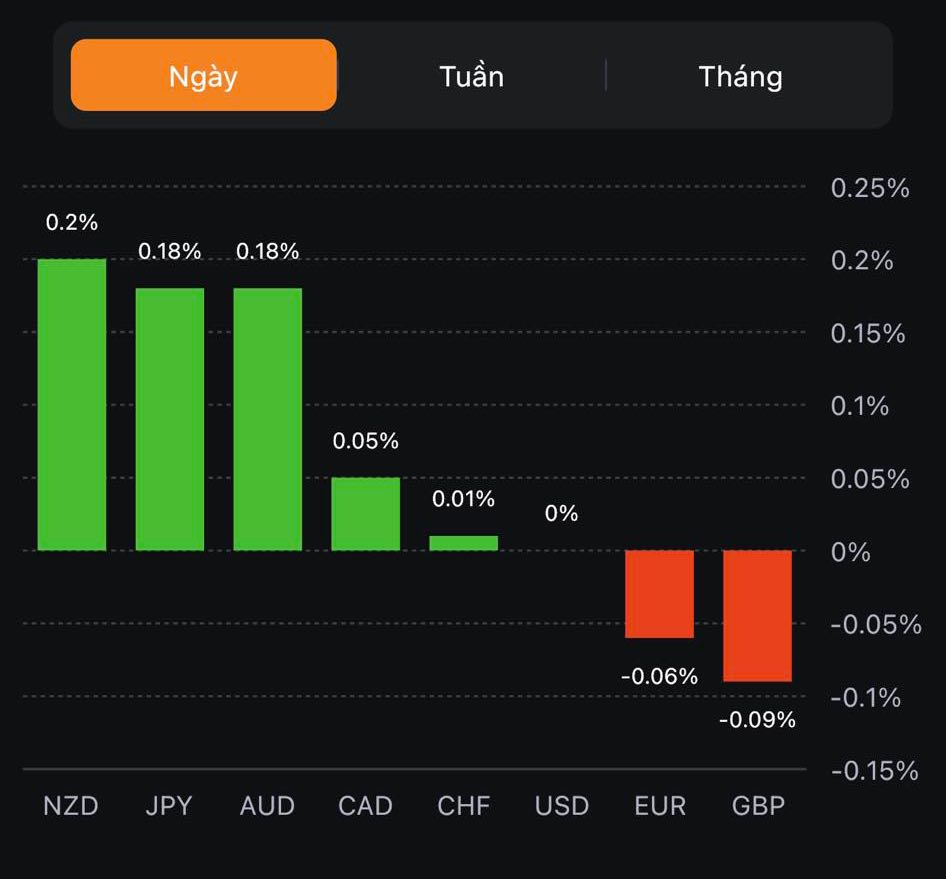The height and width of the screenshot is (879, 946).
Task: Switch to the Tuần tab
Action: click(x=471, y=76)
